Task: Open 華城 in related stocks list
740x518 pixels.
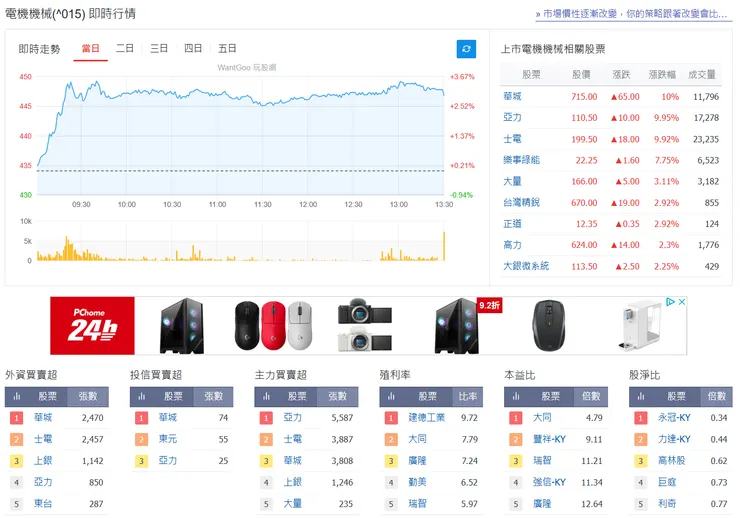Action: click(x=513, y=97)
